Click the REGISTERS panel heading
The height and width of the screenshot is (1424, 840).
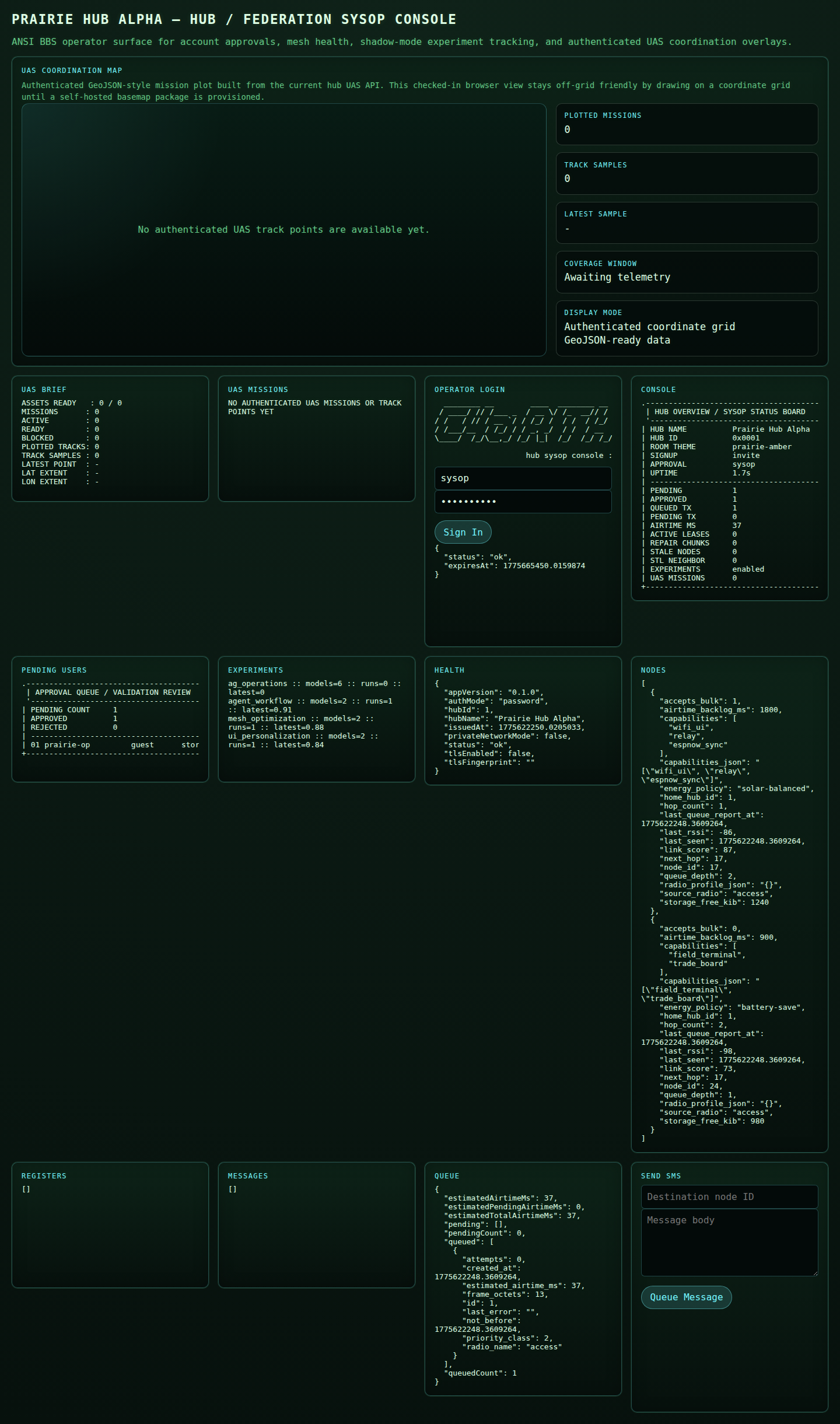pyautogui.click(x=44, y=1176)
